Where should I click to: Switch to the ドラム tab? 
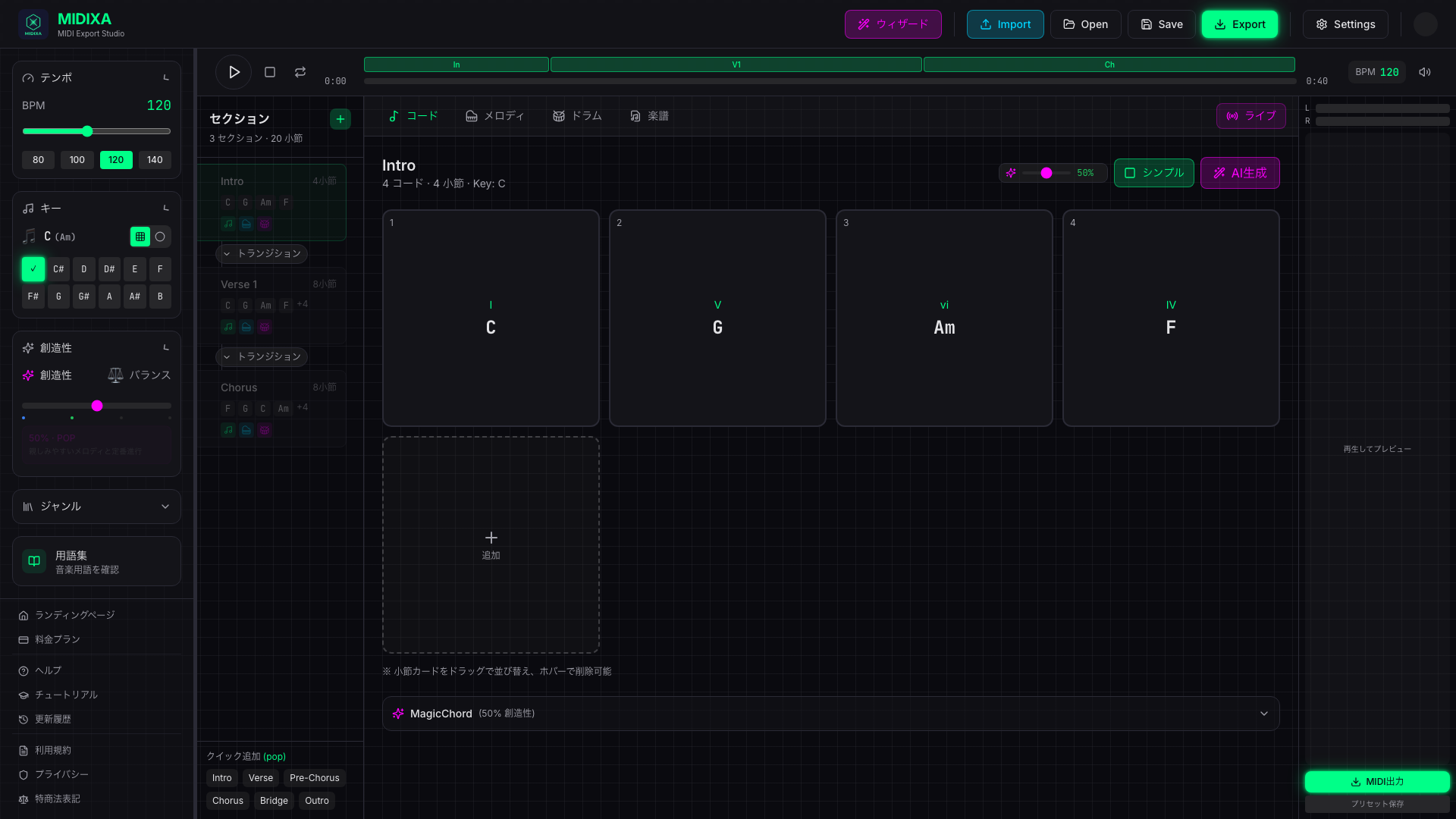[577, 116]
